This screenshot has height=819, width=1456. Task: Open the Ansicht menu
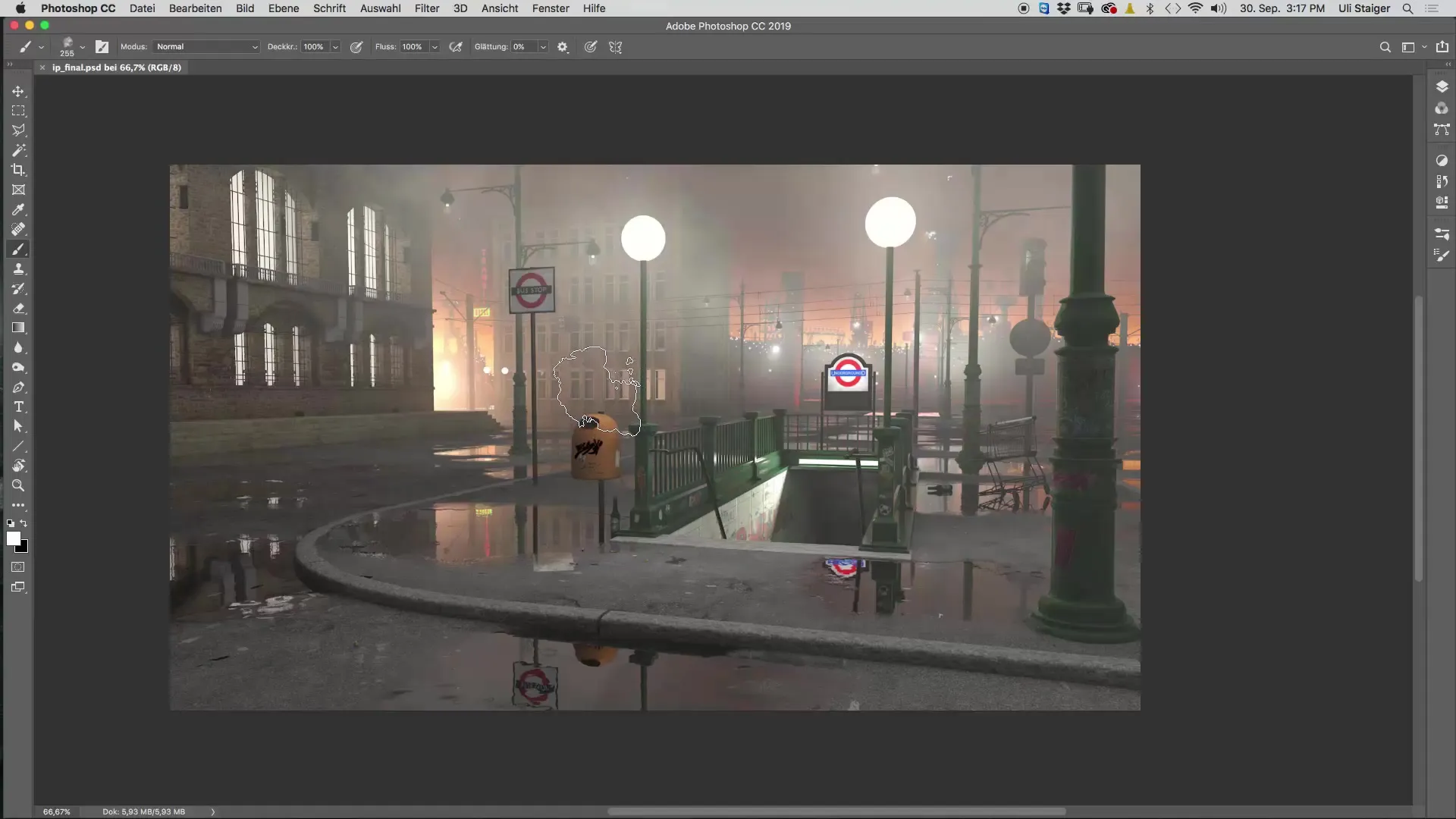tap(500, 8)
